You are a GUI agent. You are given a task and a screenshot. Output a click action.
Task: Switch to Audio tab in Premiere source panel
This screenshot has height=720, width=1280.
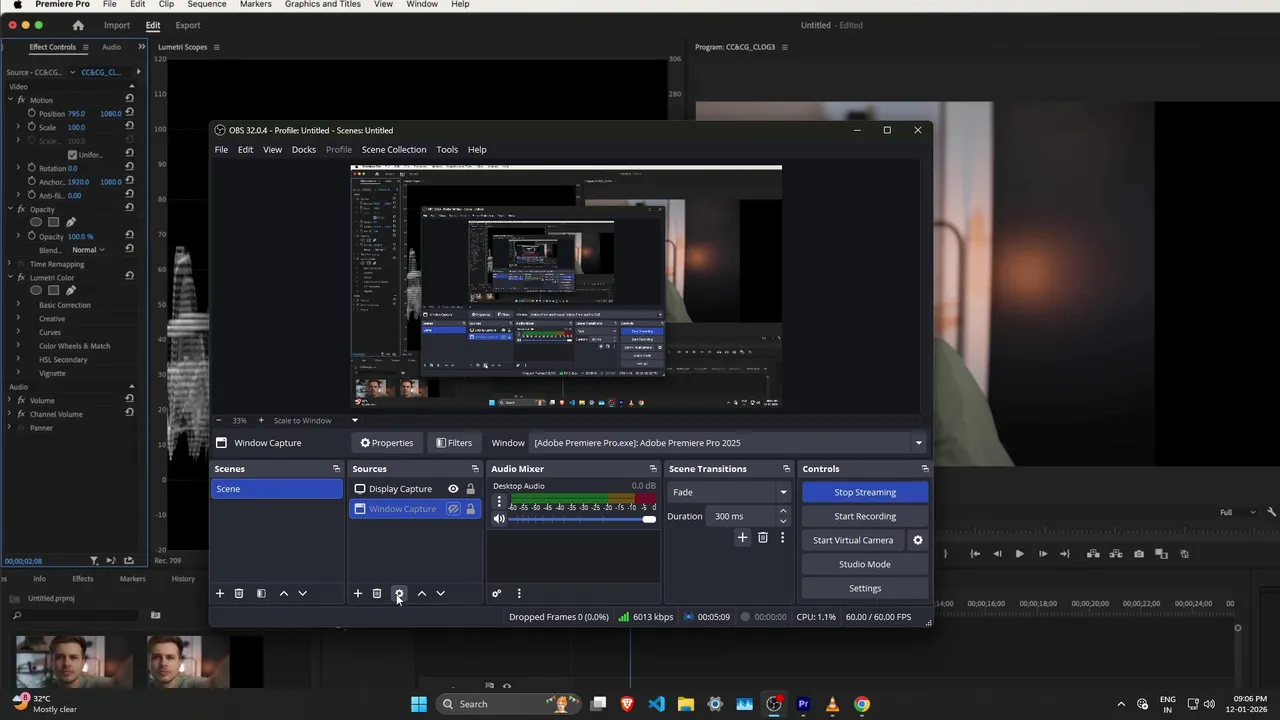point(111,47)
